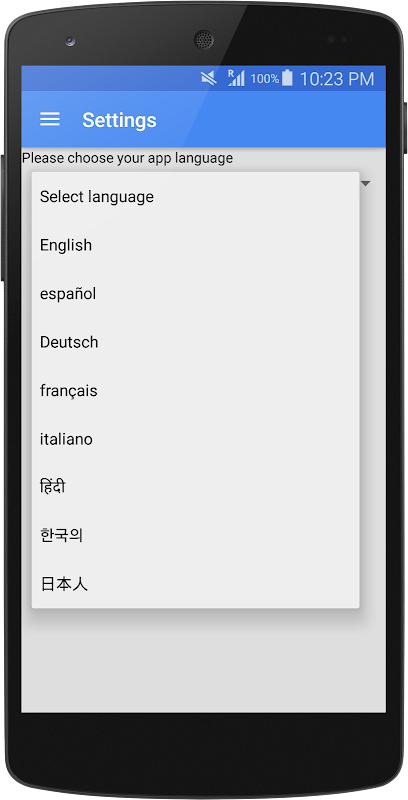
Task: Choose français in the language list
Action: click(195, 391)
